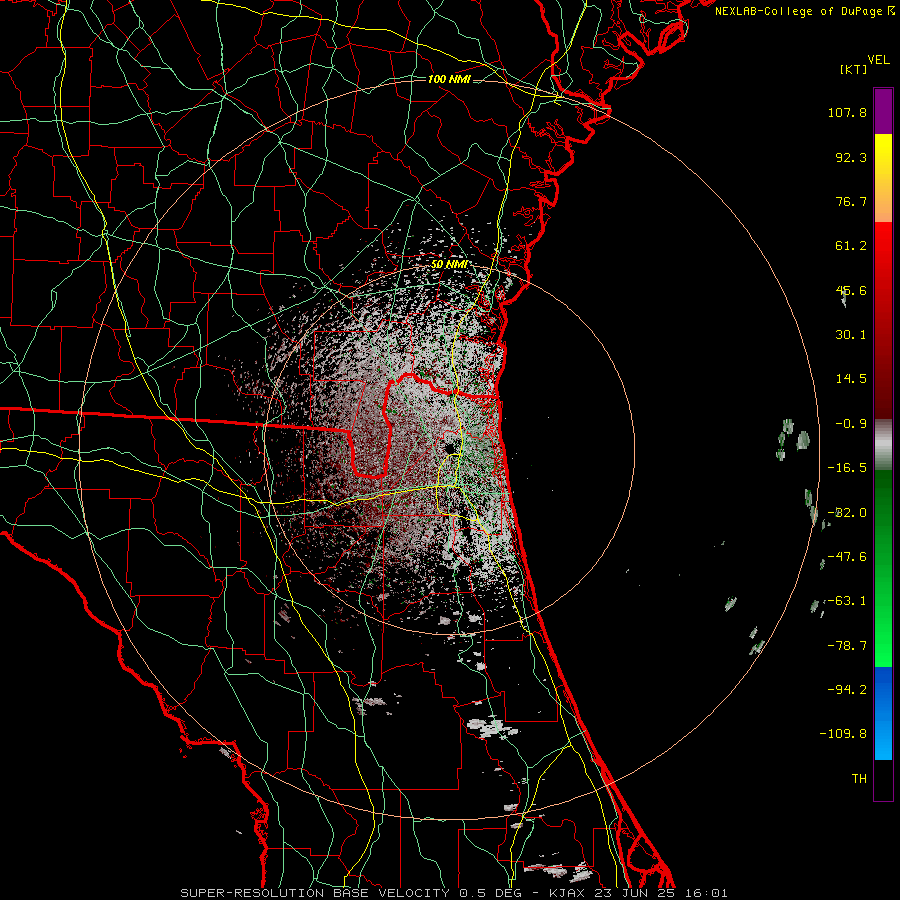Click the NEXLAB-College of DuPage label
900x900 pixels.
804,11
